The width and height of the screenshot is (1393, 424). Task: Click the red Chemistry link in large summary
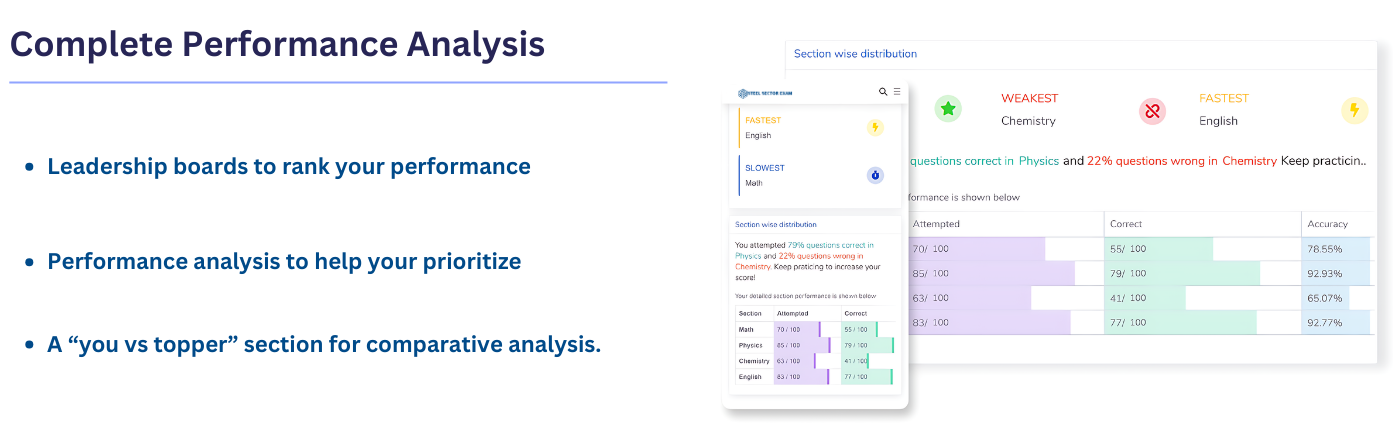click(1249, 161)
